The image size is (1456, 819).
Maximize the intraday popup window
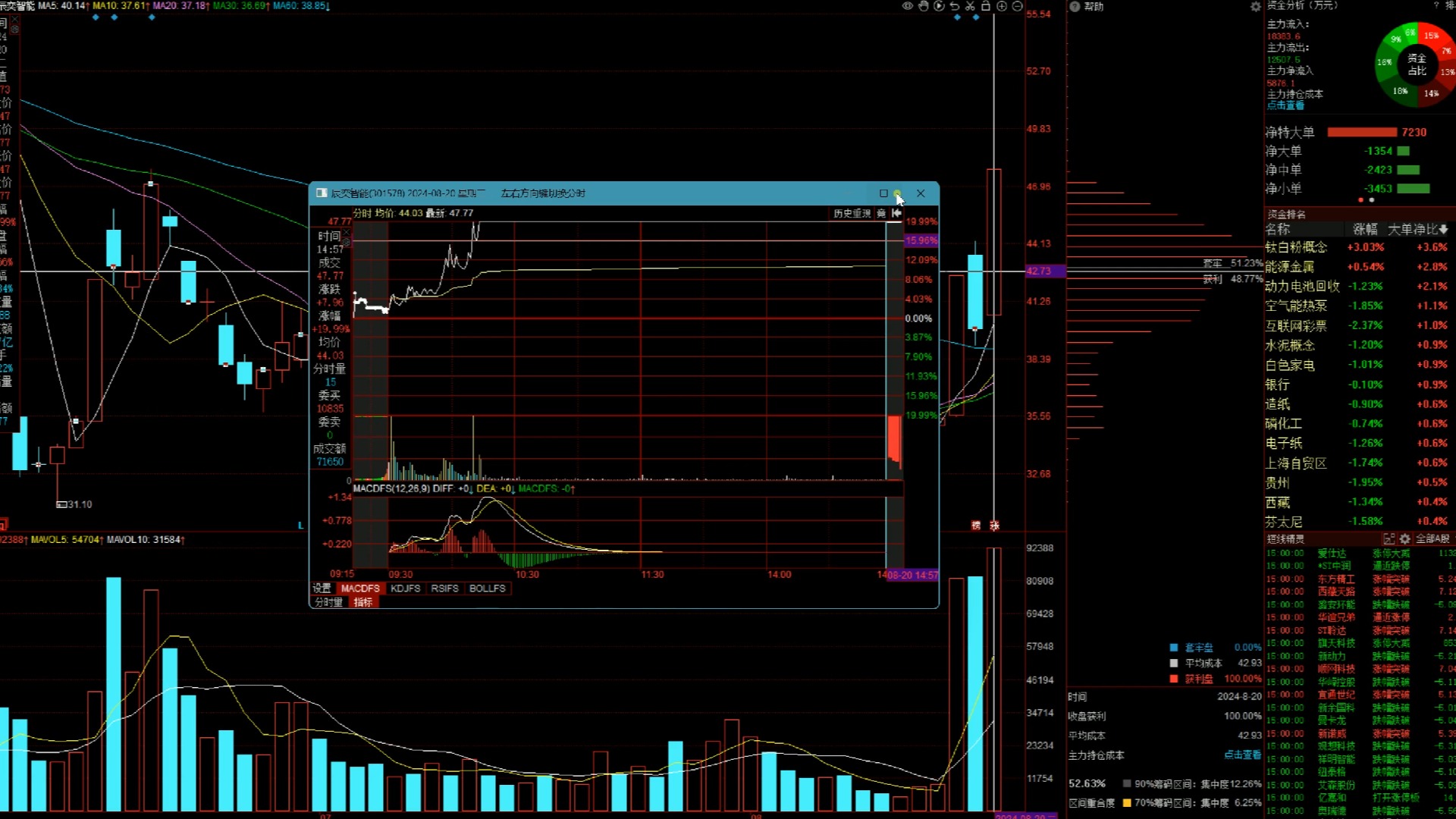click(883, 193)
